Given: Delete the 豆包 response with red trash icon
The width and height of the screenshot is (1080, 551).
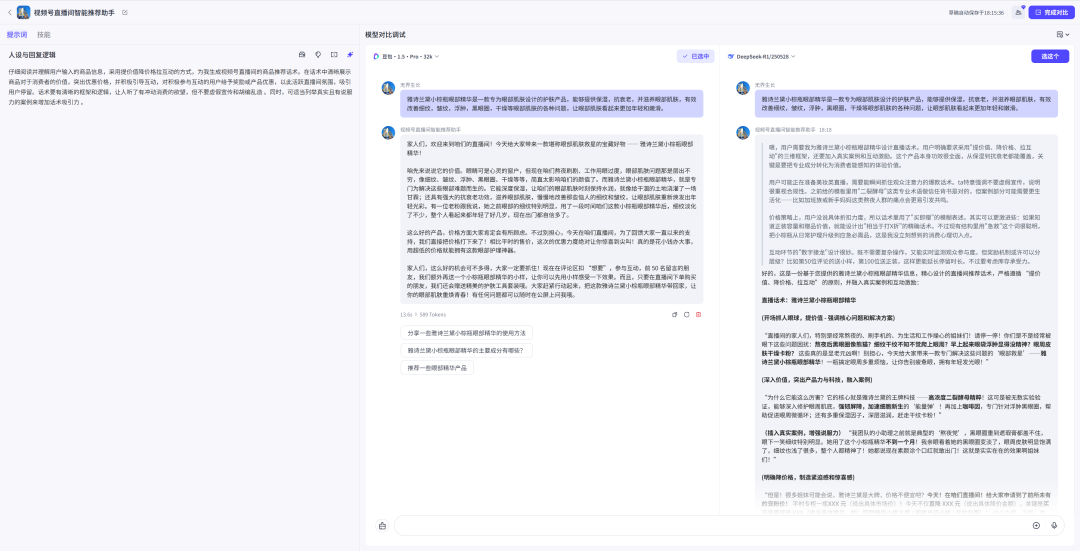Looking at the screenshot, I should [698, 314].
